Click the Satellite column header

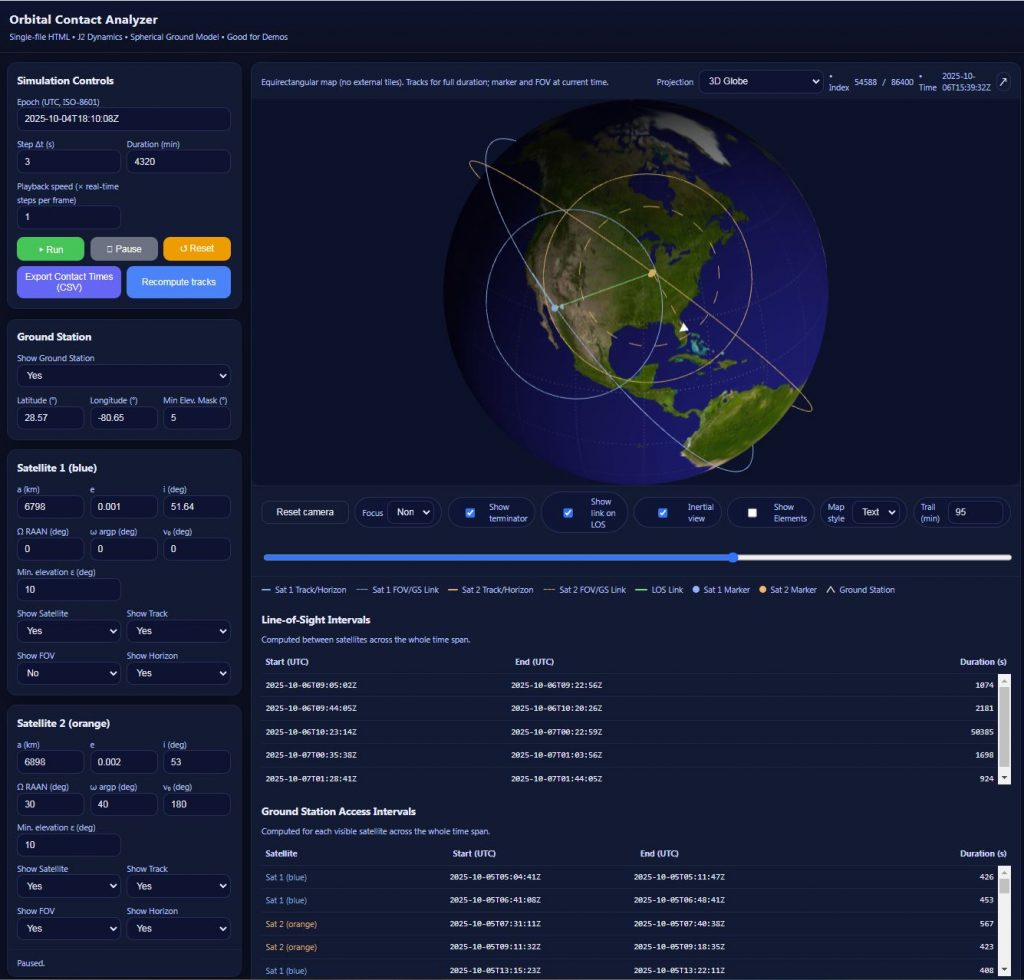pyautogui.click(x=281, y=854)
